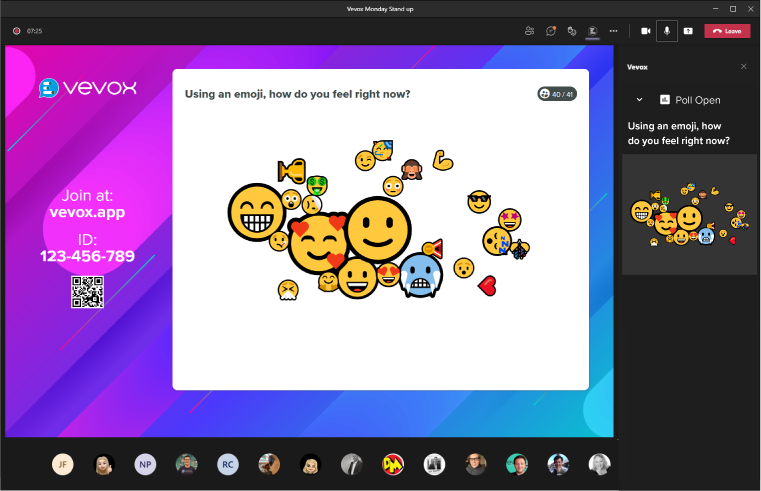This screenshot has height=491, width=761.
Task: Close the Vevox side panel
Action: (743, 67)
